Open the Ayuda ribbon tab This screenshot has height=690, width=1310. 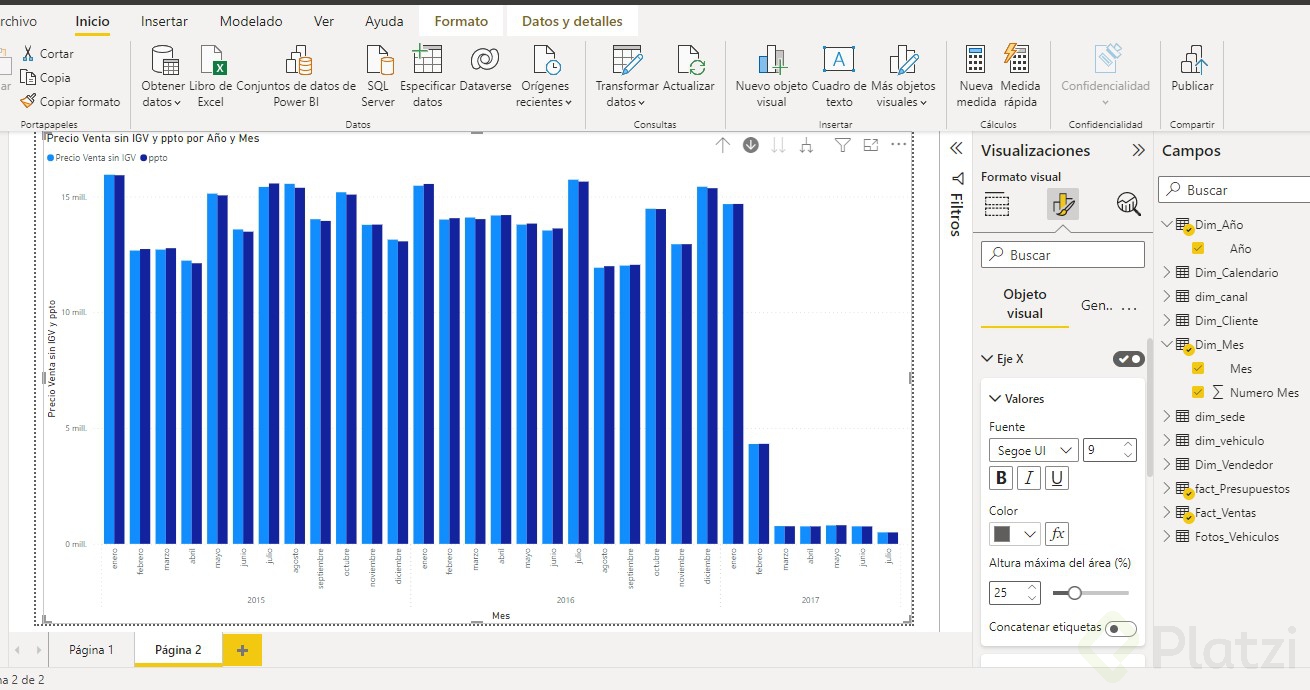point(384,21)
